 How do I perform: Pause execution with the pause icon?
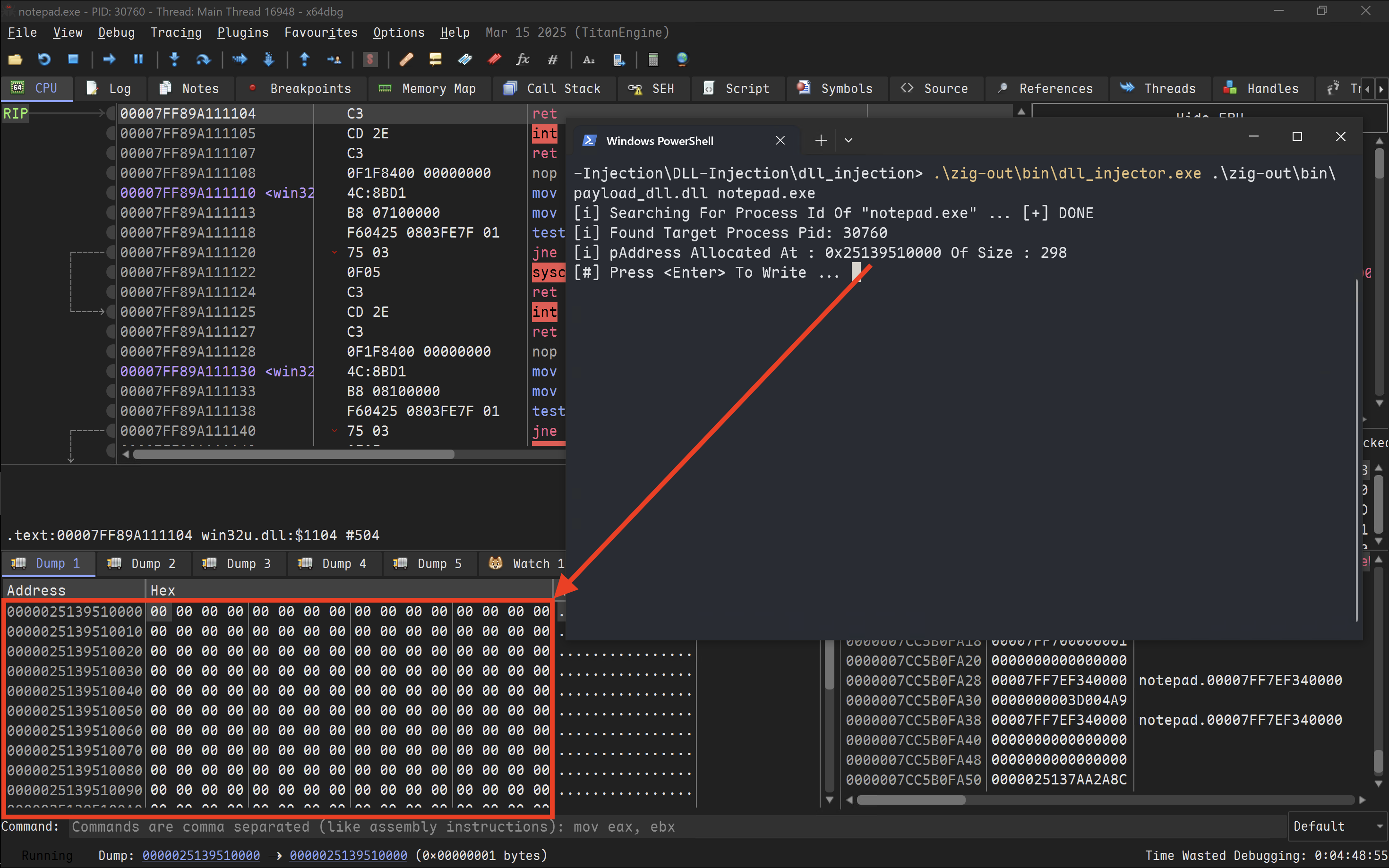pyautogui.click(x=138, y=59)
